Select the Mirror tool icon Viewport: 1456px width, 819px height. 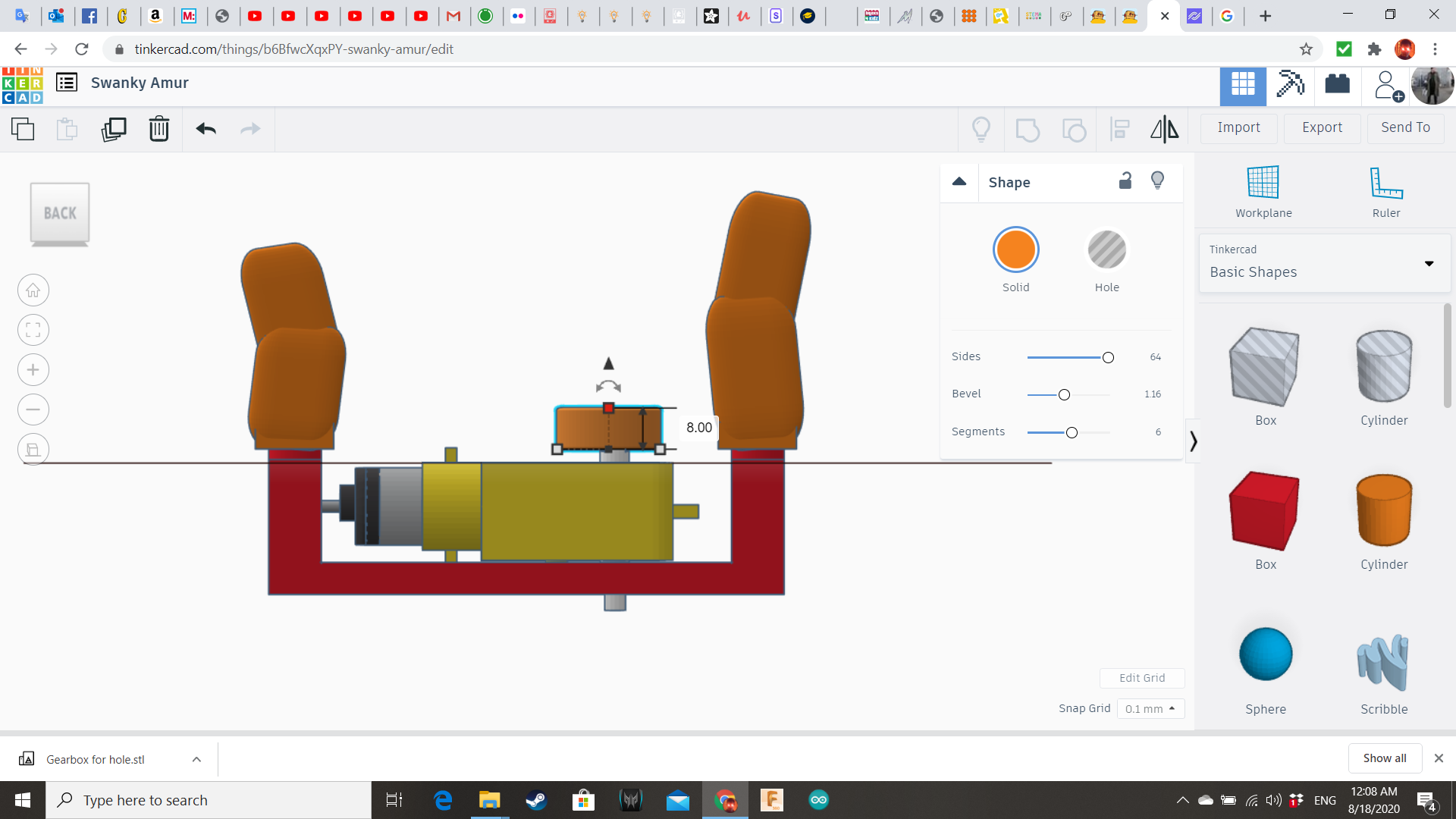tap(1164, 129)
